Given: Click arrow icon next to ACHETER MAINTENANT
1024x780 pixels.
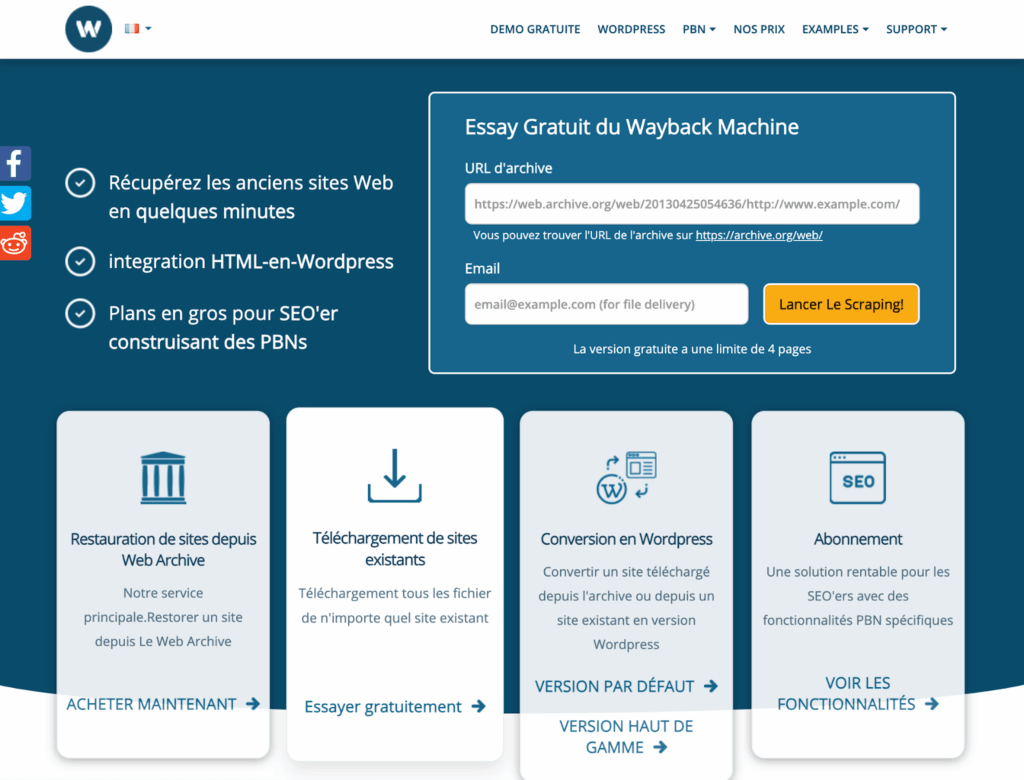Looking at the screenshot, I should [x=253, y=704].
